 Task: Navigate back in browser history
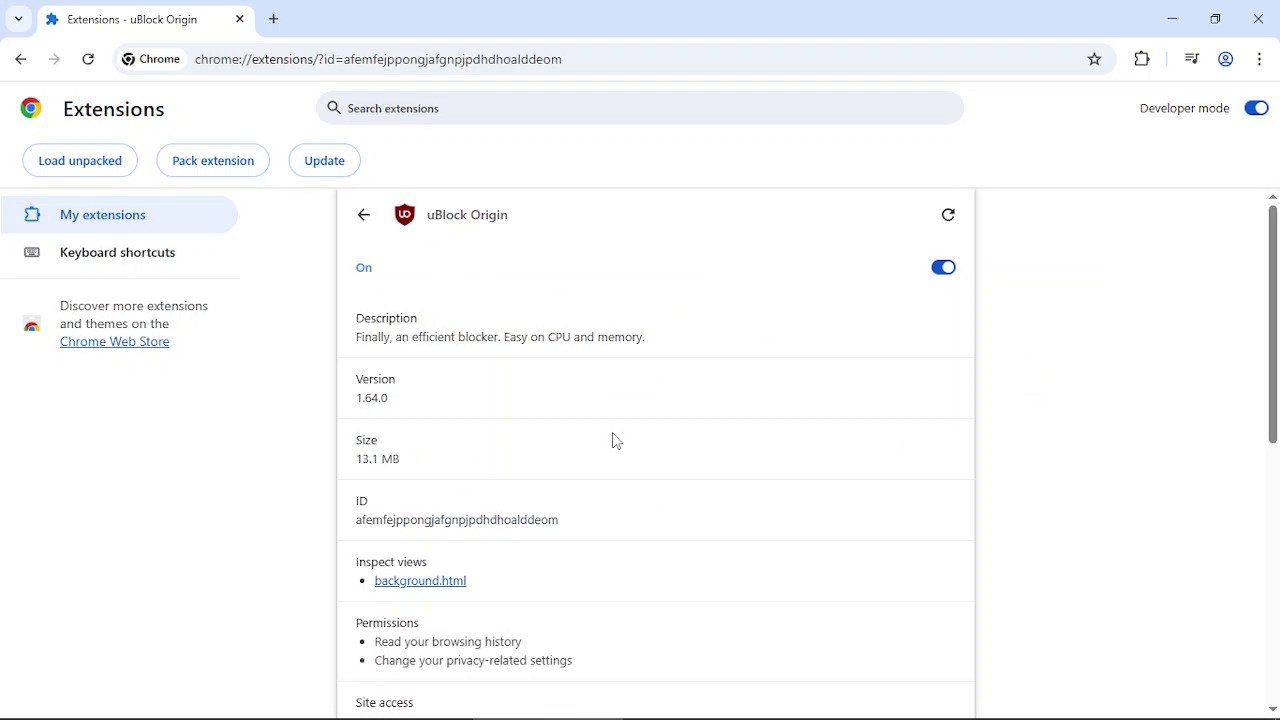[21, 59]
